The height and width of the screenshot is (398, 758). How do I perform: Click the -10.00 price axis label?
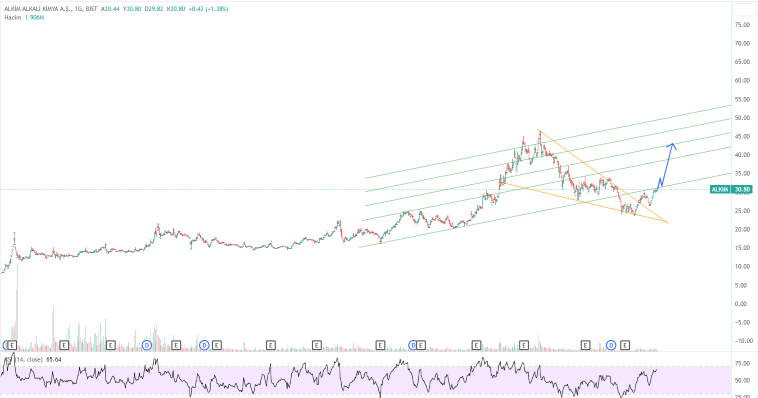pyautogui.click(x=743, y=341)
